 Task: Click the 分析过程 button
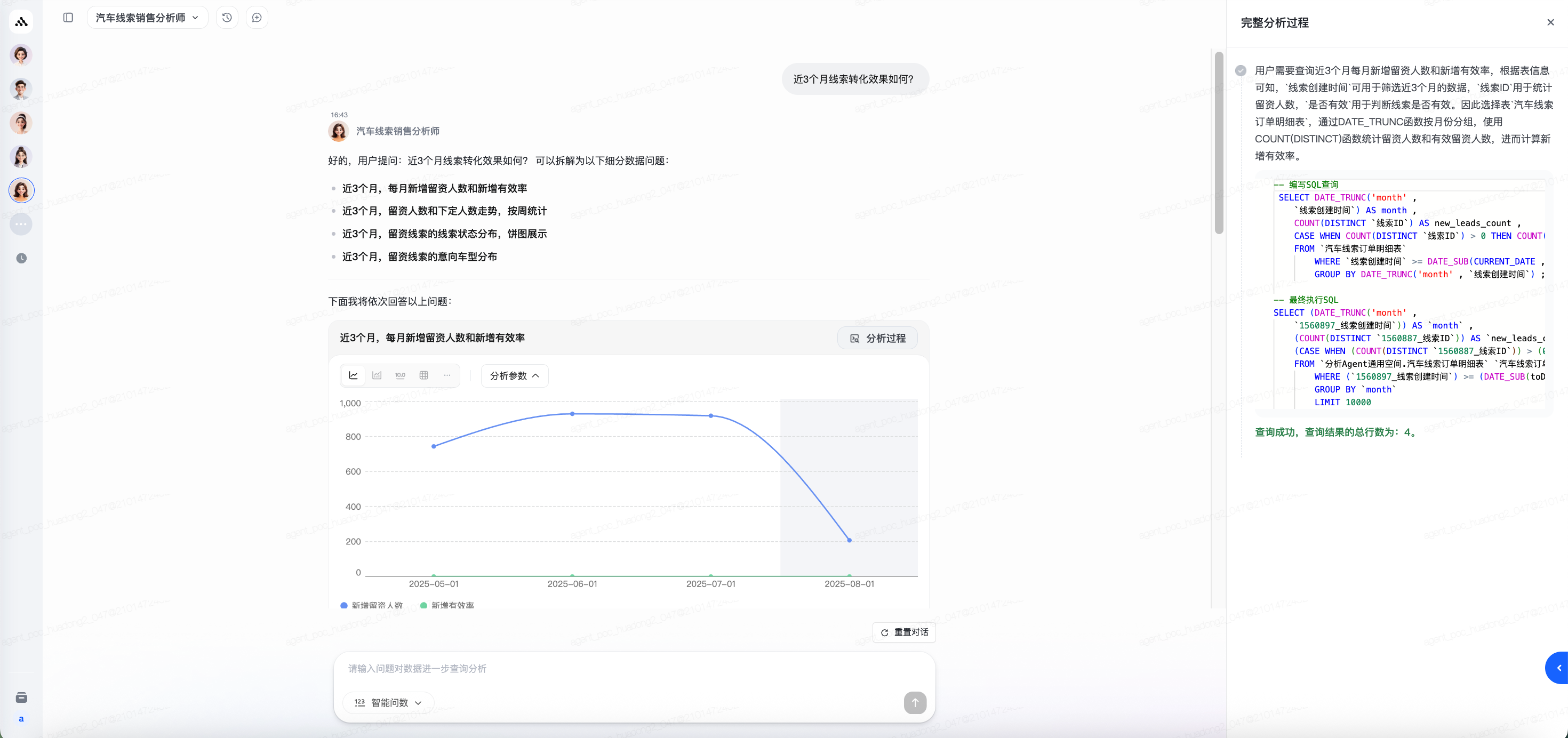(x=877, y=338)
